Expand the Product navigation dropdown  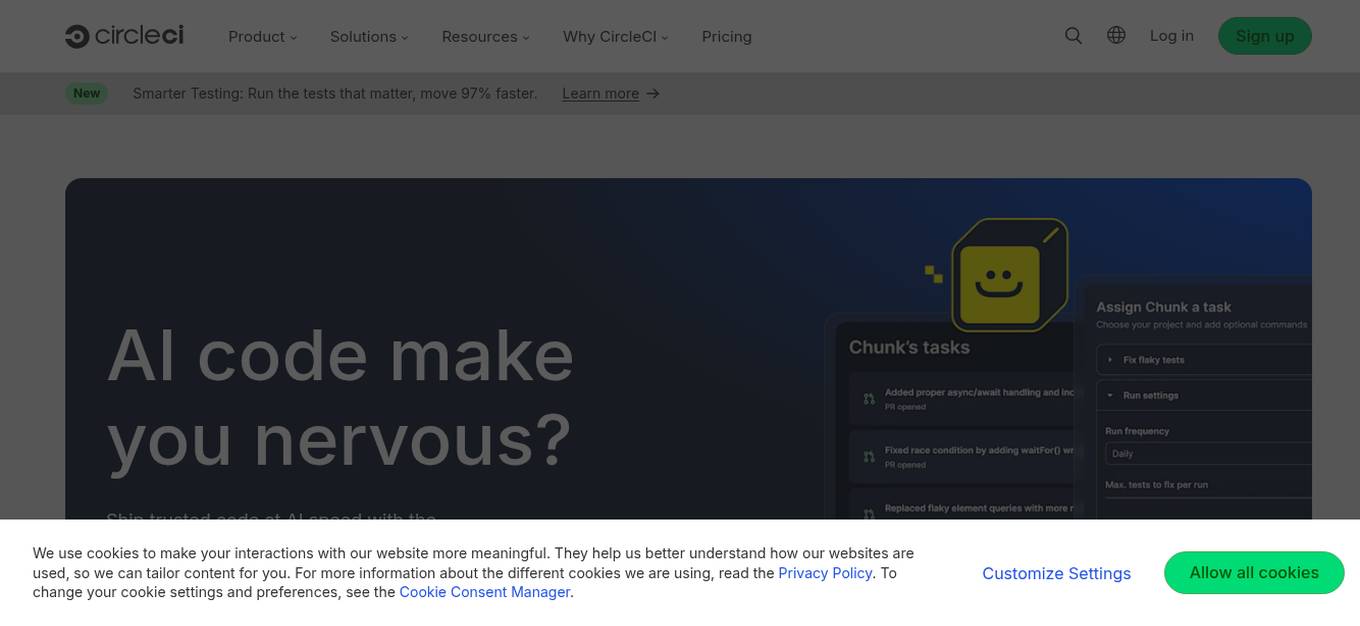pyautogui.click(x=261, y=36)
